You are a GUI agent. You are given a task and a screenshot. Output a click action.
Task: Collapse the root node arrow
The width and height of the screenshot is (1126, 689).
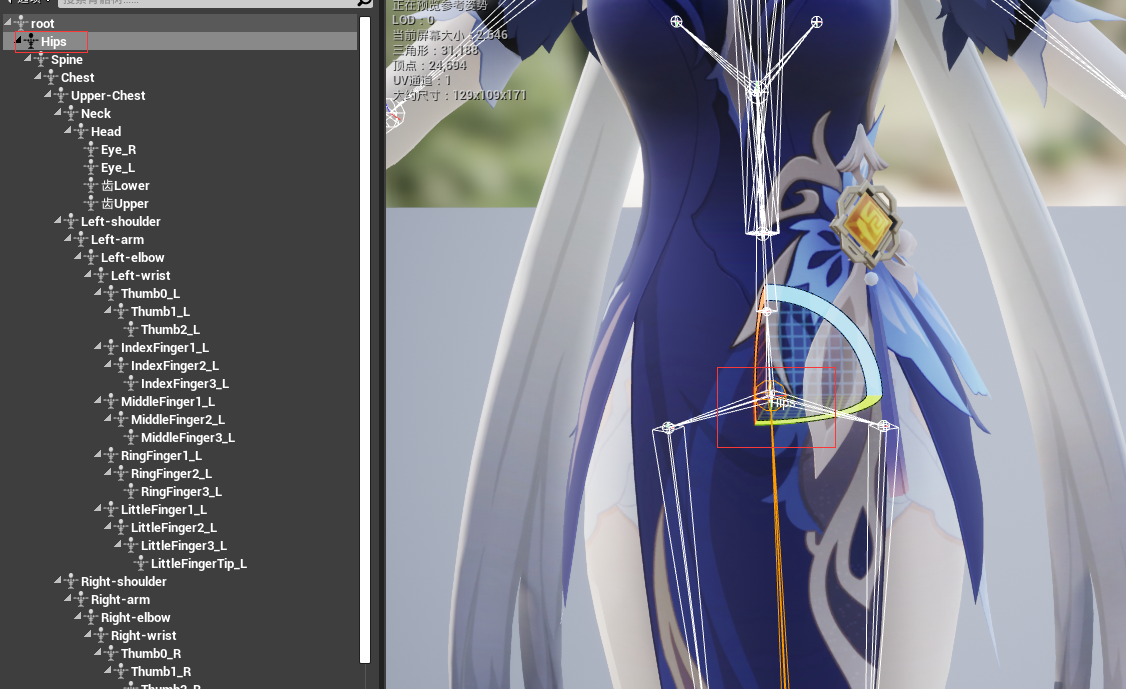tap(8, 22)
